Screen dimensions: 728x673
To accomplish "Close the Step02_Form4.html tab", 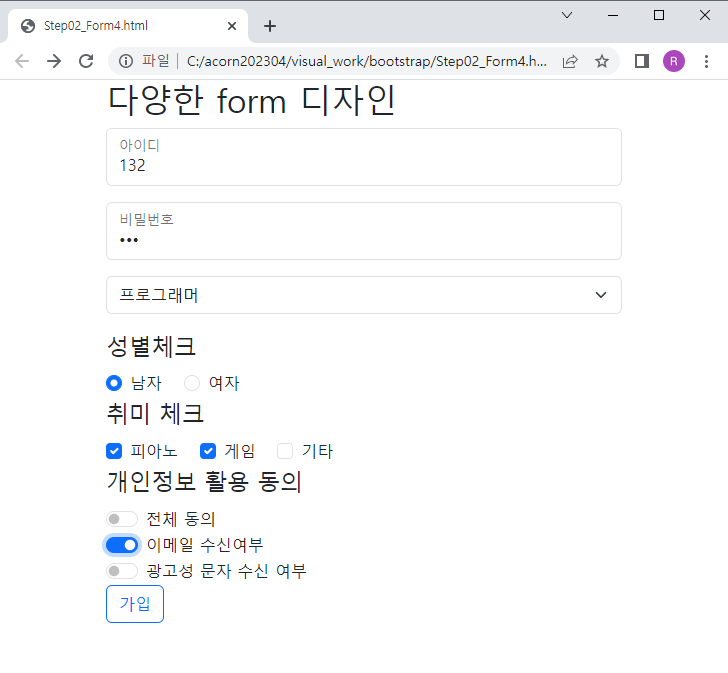I will coord(232,26).
